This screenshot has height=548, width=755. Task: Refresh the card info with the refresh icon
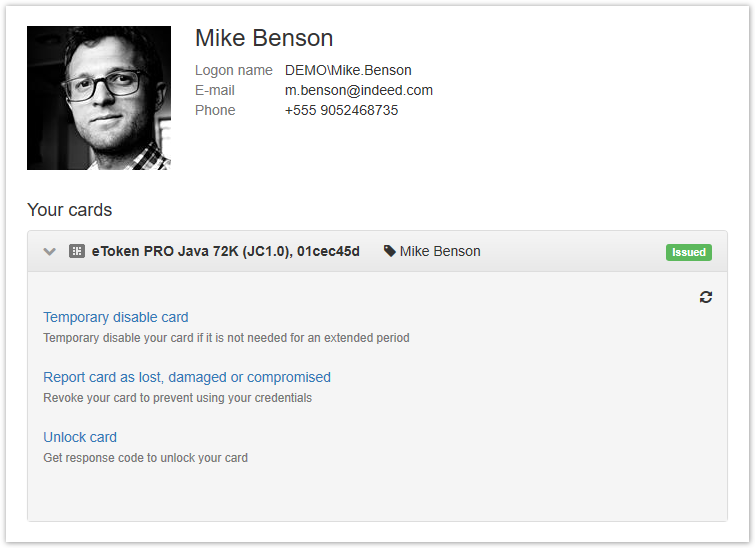click(x=706, y=297)
